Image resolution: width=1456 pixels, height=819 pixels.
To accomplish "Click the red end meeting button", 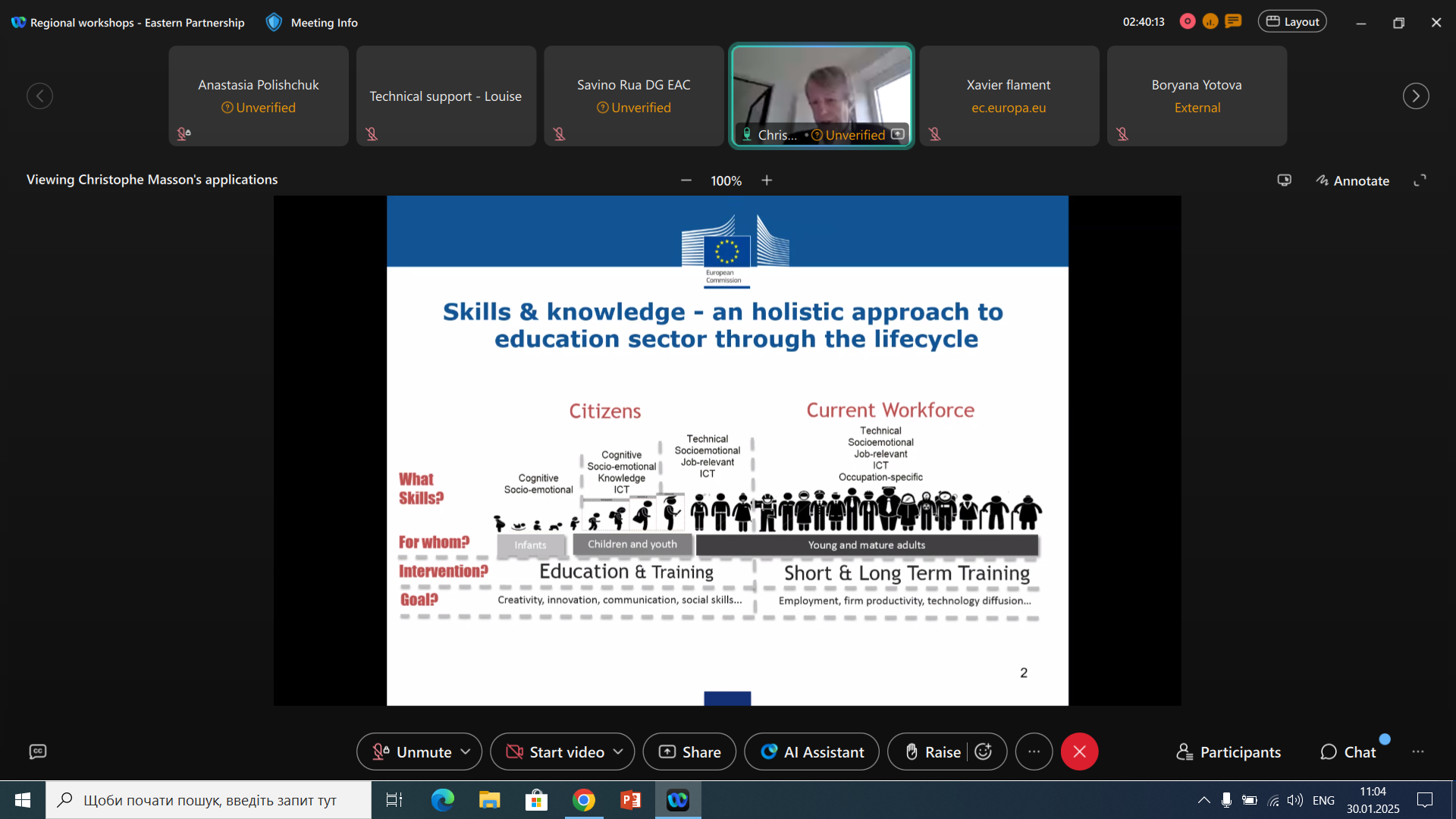I will [1079, 752].
